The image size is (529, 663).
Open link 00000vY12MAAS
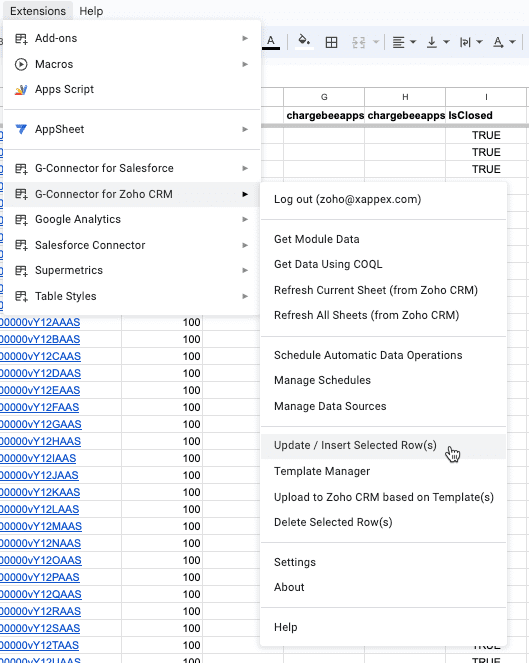pyautogui.click(x=41, y=526)
